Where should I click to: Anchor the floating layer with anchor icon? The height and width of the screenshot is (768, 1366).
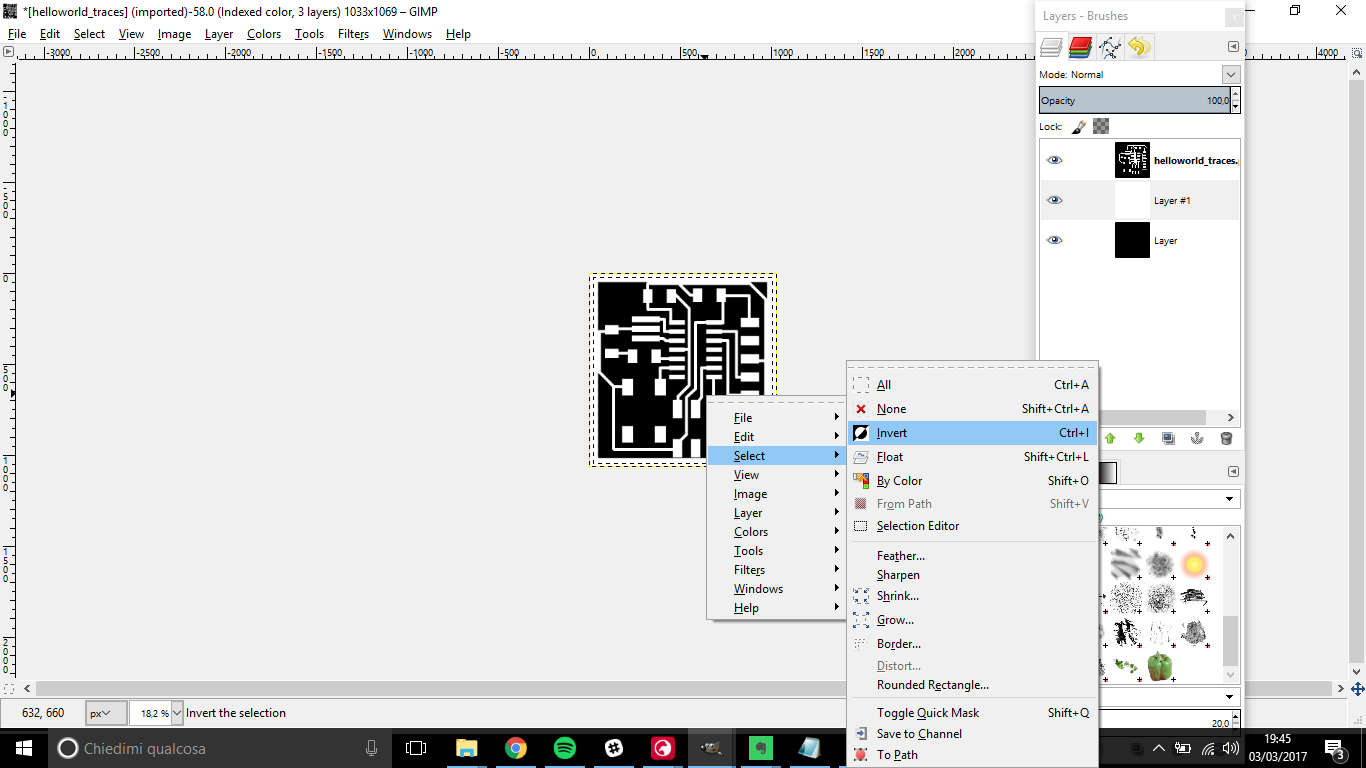coord(1196,438)
